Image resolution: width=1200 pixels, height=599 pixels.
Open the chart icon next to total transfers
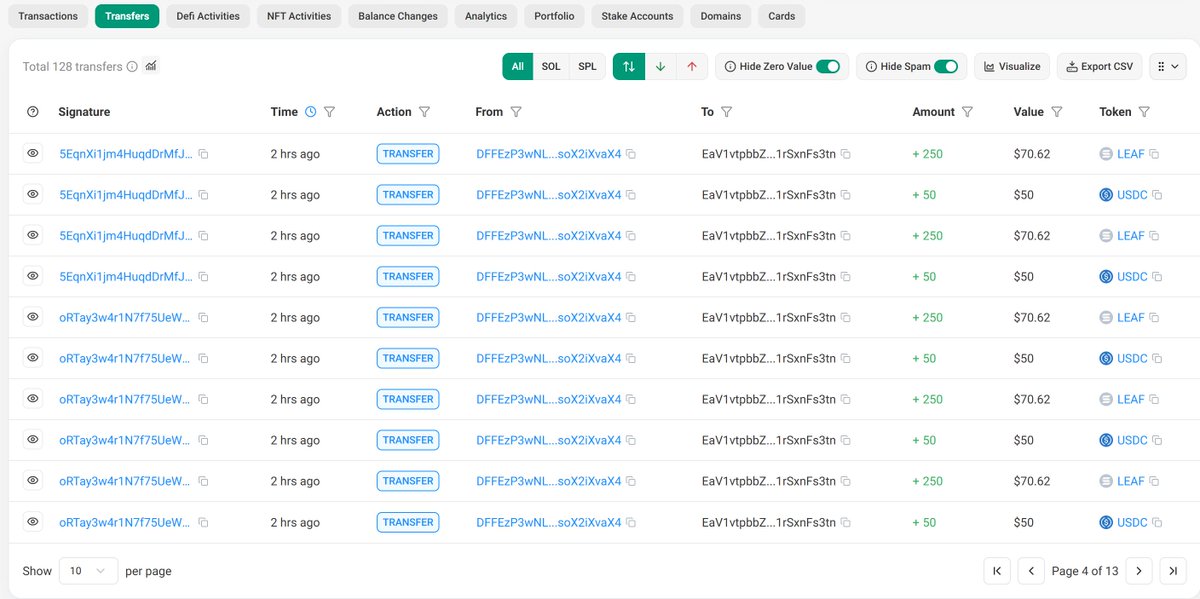pyautogui.click(x=151, y=66)
